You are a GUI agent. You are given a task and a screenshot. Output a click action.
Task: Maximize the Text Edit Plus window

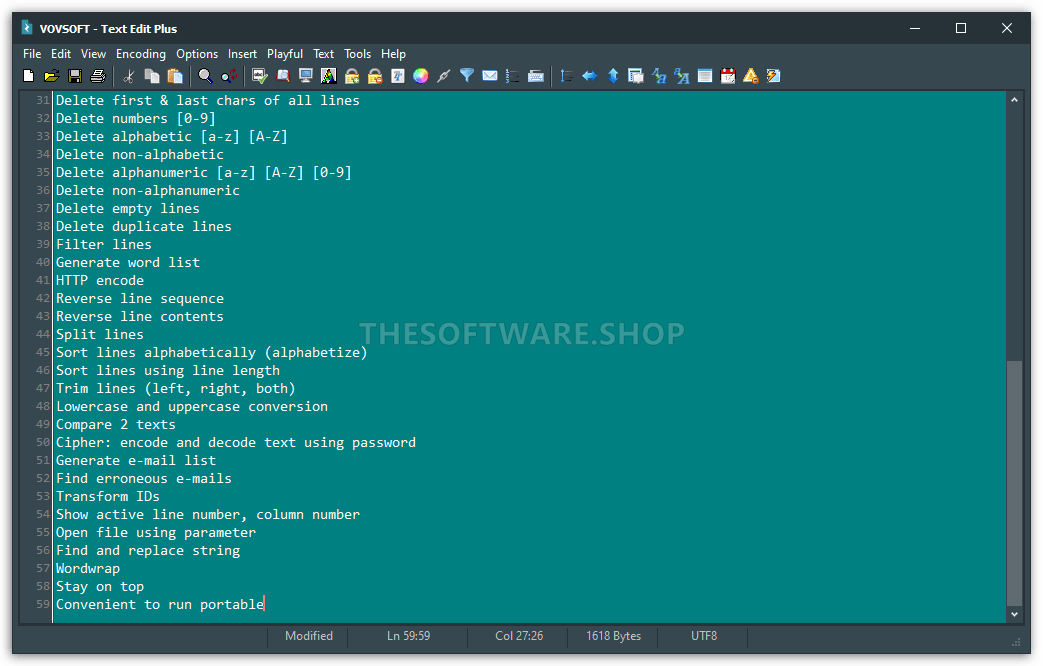(961, 28)
